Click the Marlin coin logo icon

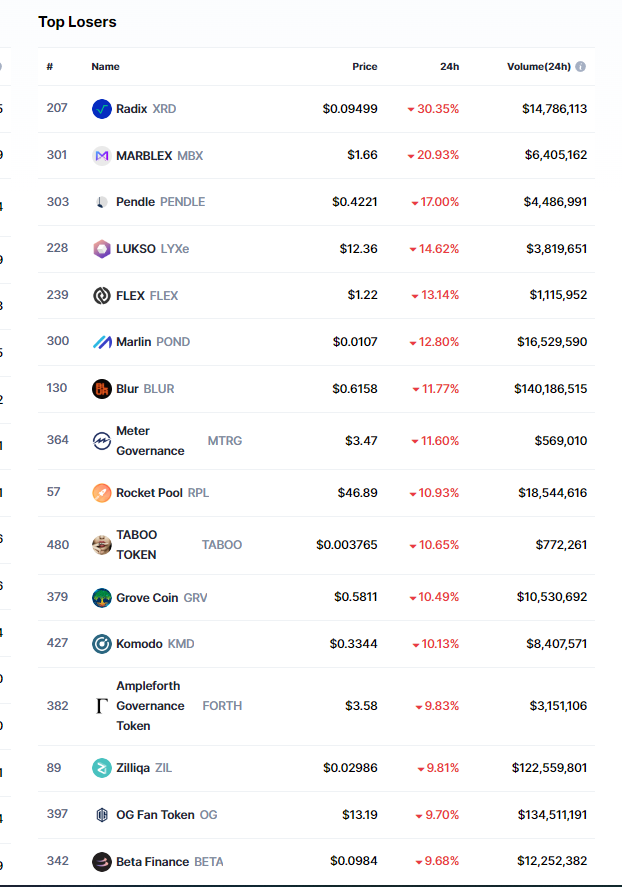coord(101,342)
